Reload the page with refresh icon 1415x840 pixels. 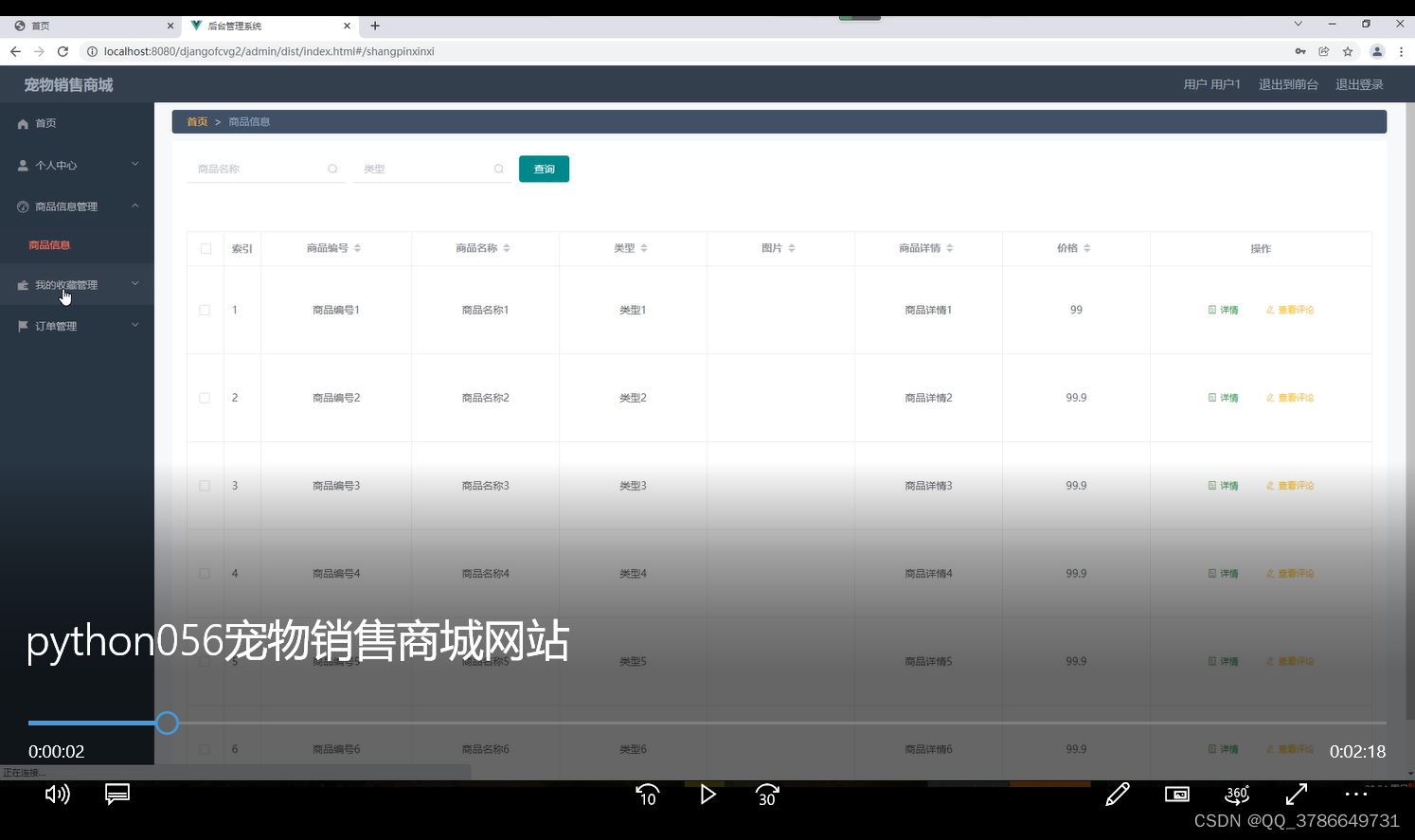point(63,51)
